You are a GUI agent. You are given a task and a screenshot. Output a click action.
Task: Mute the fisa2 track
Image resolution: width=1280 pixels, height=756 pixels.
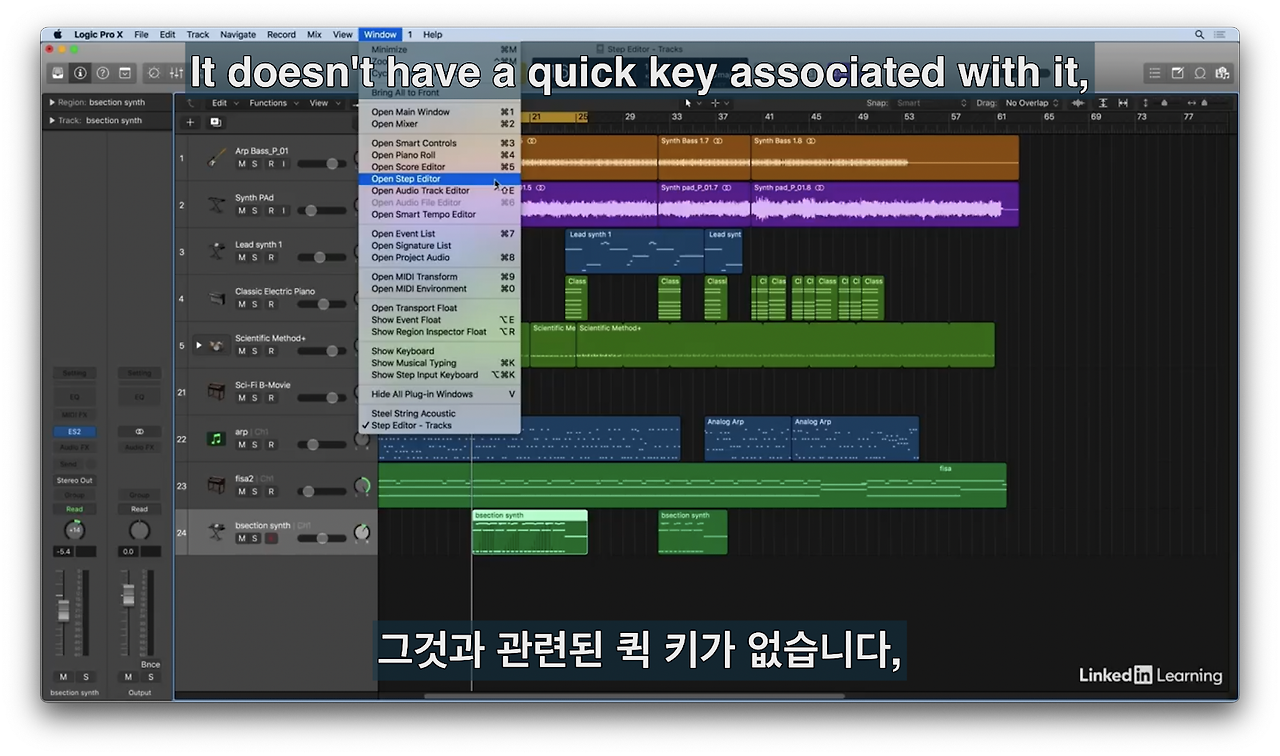(x=241, y=492)
